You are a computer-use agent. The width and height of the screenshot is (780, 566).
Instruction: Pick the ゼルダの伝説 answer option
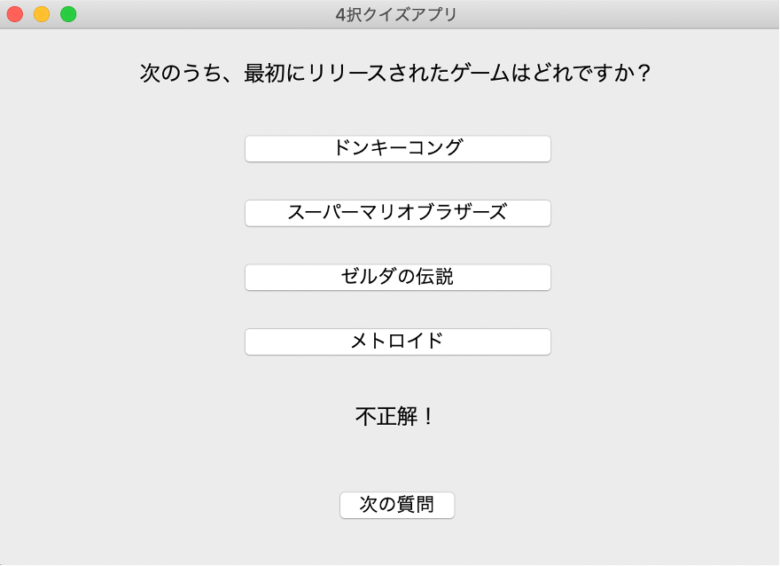click(397, 277)
